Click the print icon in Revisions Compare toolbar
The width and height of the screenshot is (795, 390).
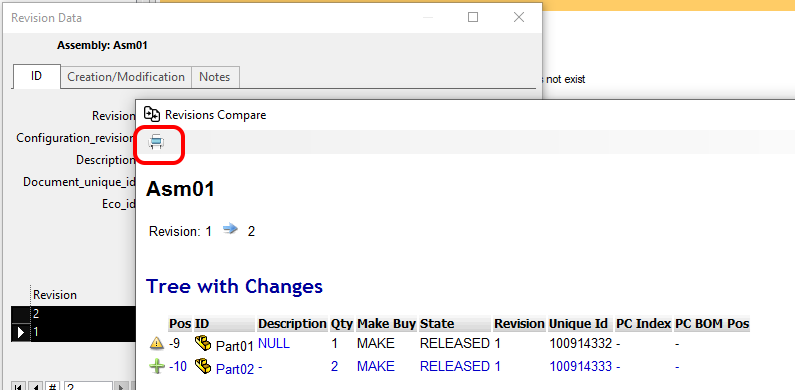point(156,143)
